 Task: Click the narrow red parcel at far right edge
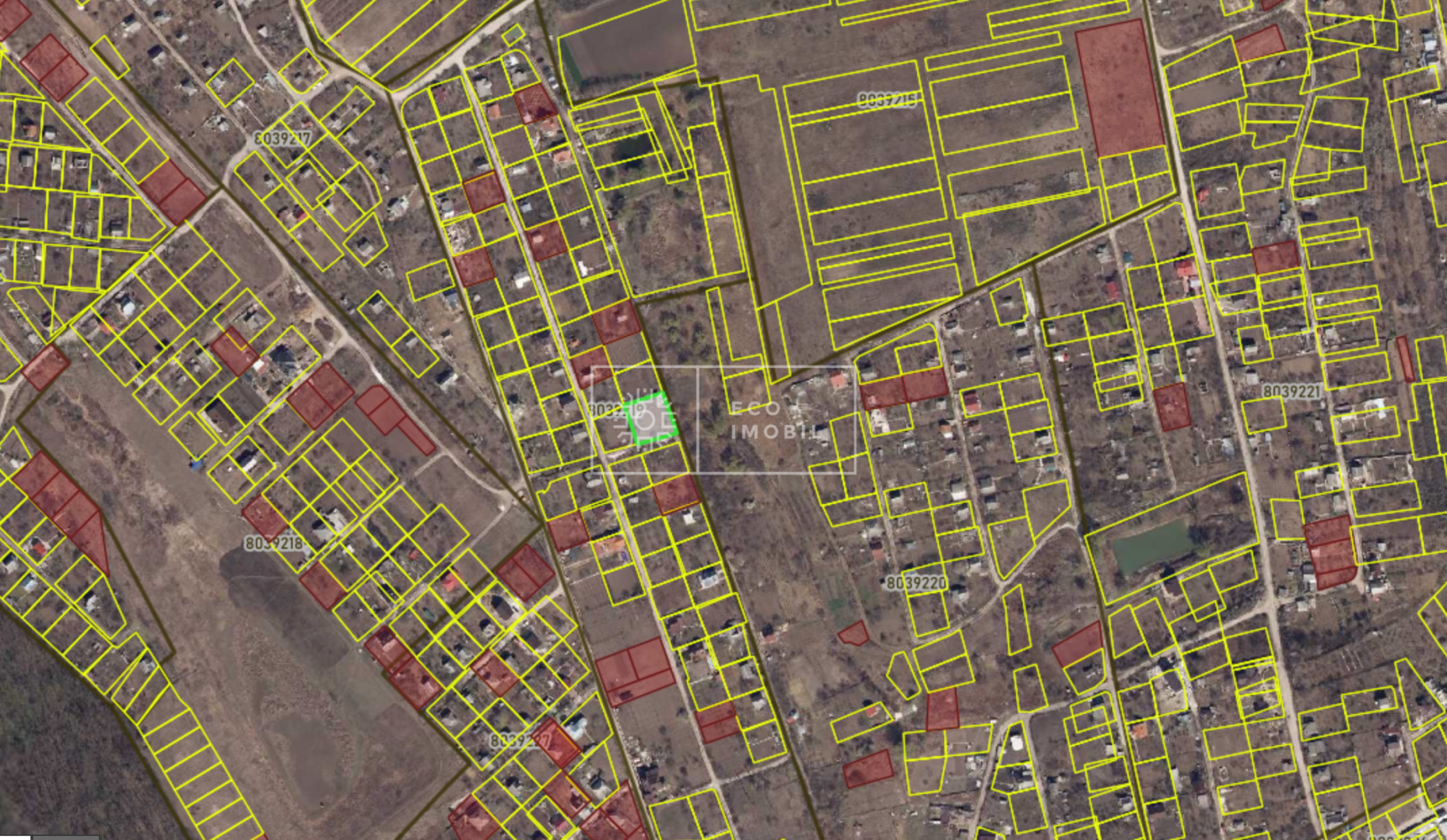tap(1405, 359)
